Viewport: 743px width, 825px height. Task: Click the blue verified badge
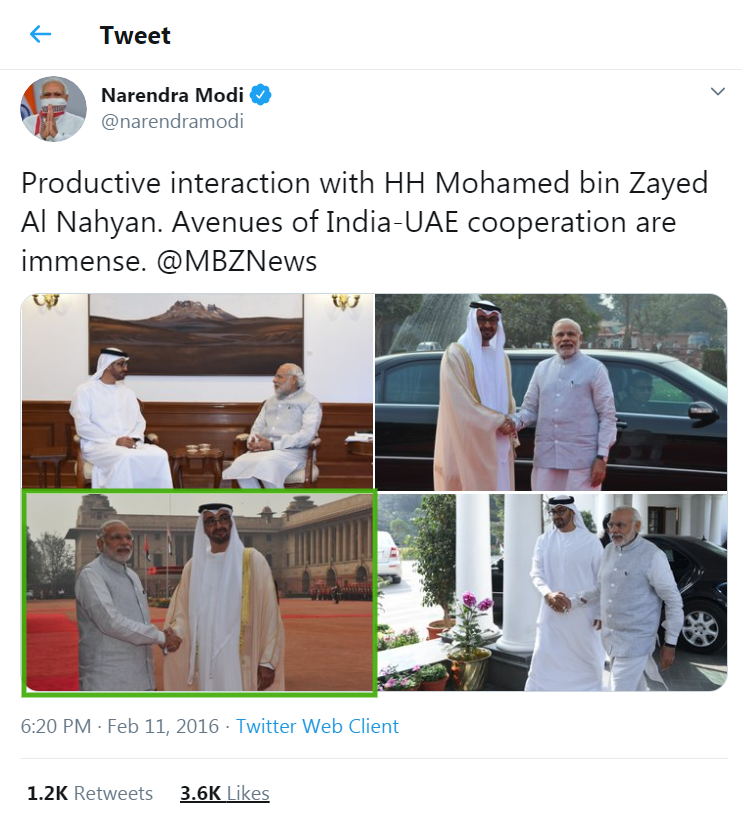pyautogui.click(x=260, y=95)
